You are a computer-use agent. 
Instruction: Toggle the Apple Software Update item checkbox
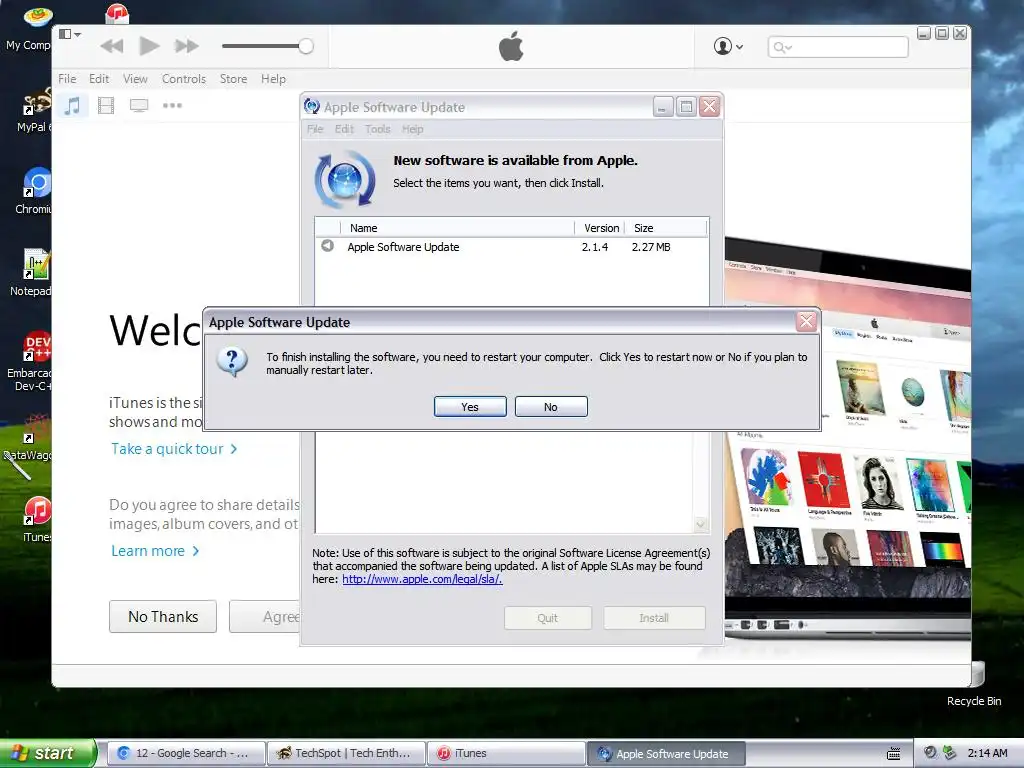(327, 246)
